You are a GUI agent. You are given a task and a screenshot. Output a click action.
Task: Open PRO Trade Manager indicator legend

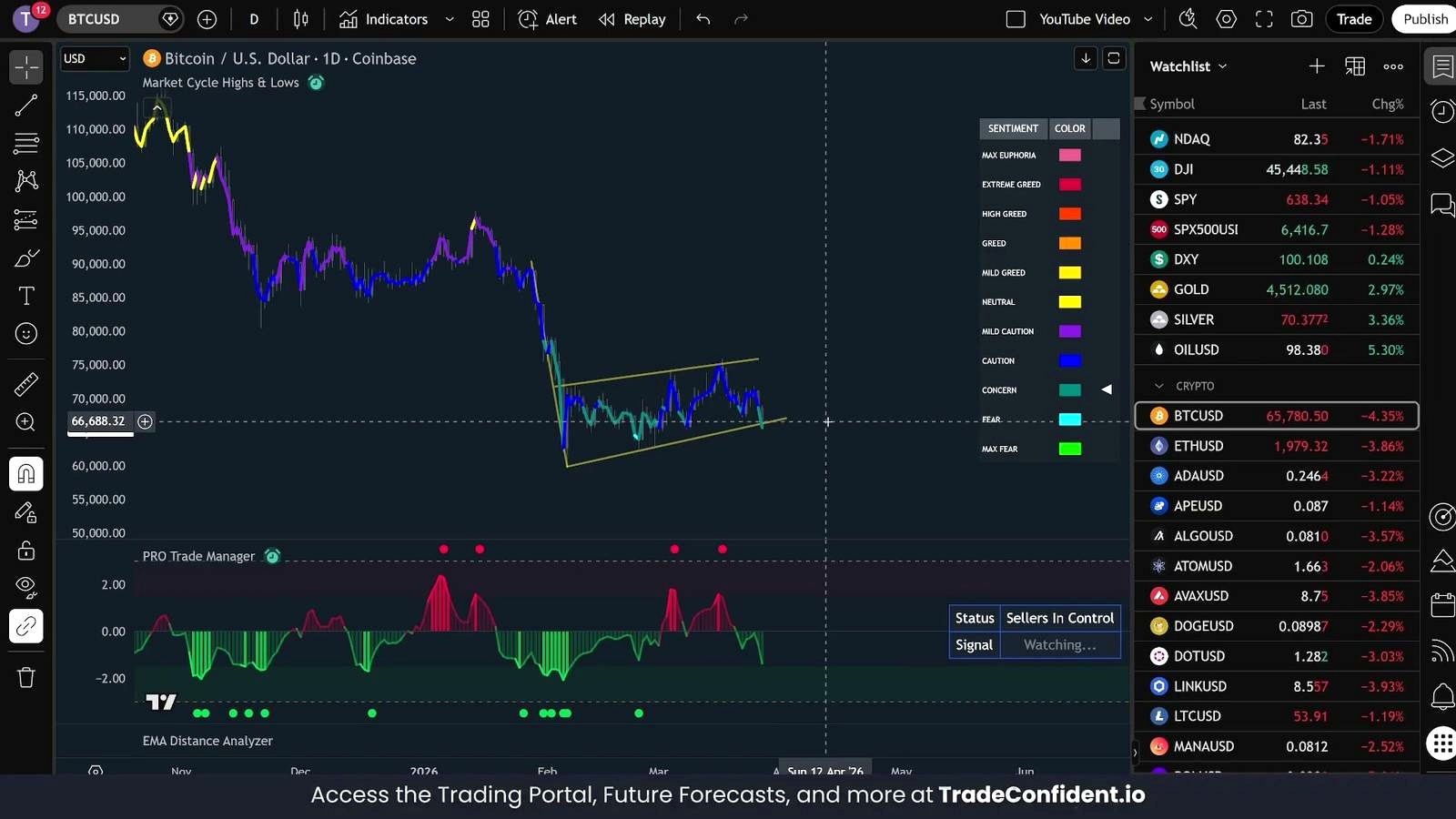click(x=198, y=556)
